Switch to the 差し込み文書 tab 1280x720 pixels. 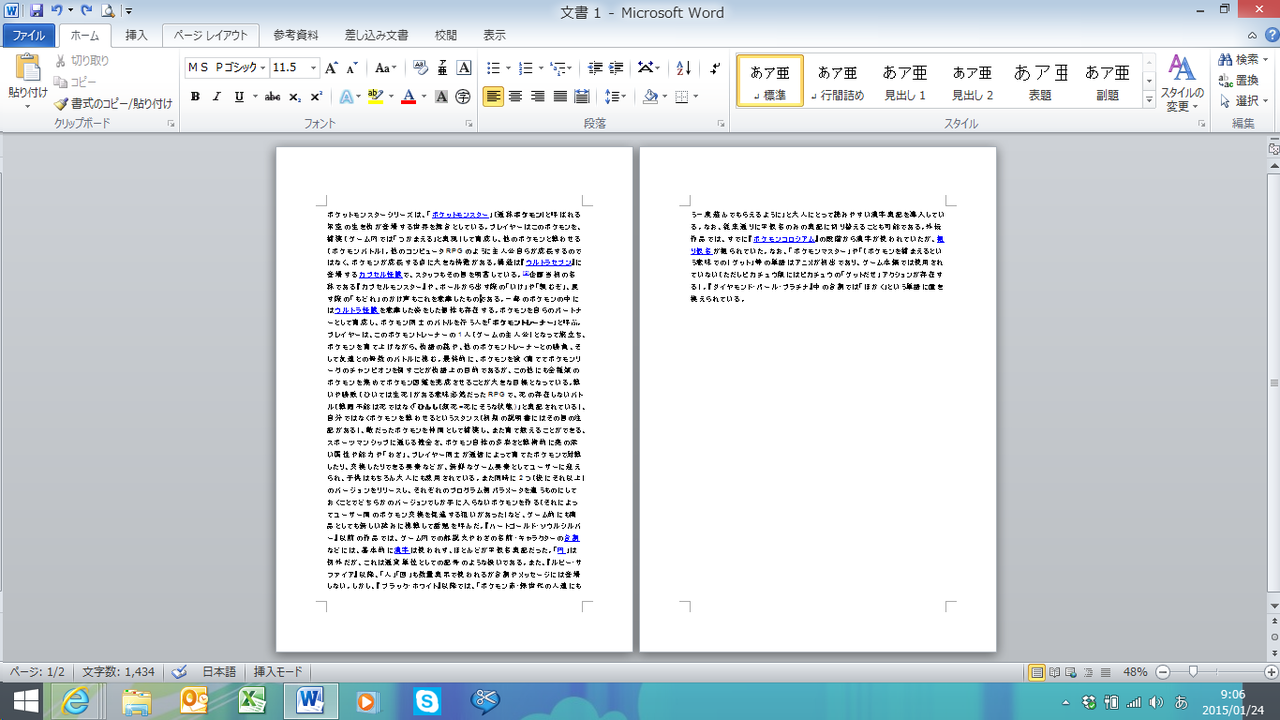point(376,35)
